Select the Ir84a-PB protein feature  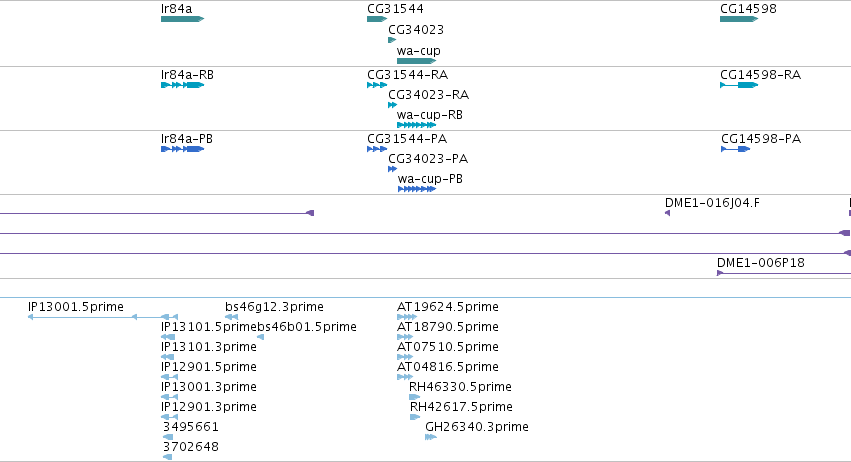point(182,149)
